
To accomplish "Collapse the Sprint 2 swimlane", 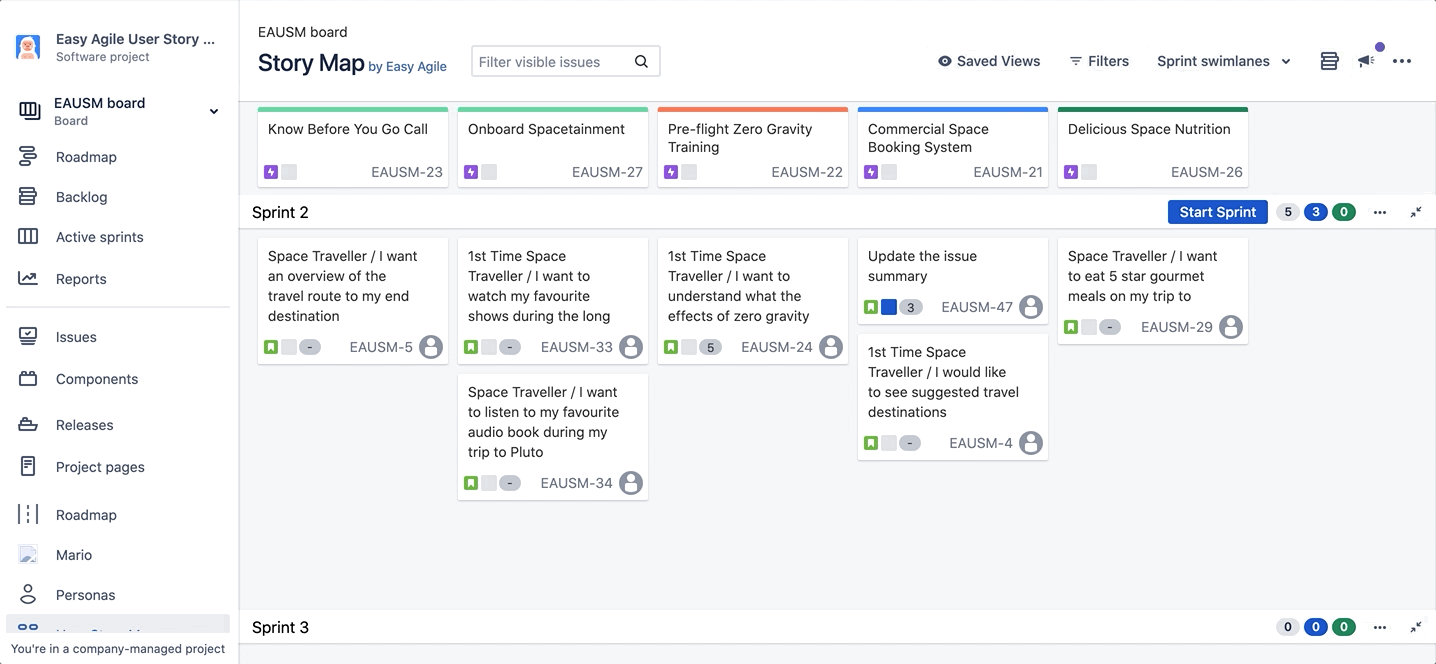I will pyautogui.click(x=1416, y=212).
